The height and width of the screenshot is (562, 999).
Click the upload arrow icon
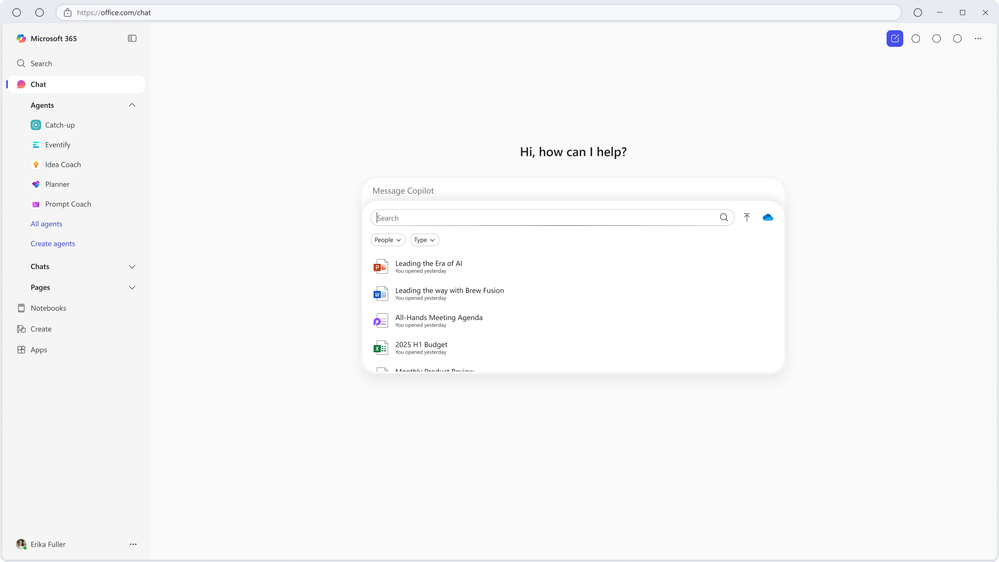coord(747,217)
